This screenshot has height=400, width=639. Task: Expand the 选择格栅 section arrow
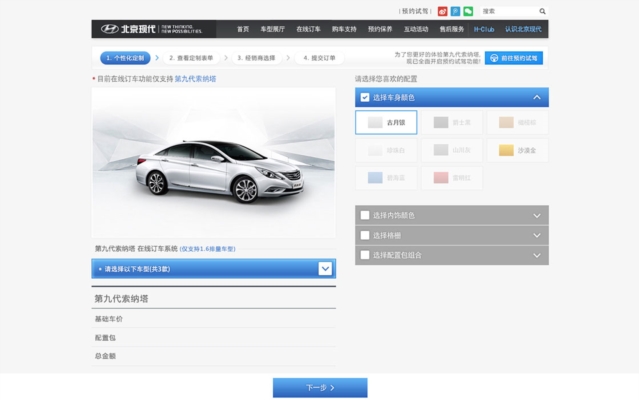[537, 235]
